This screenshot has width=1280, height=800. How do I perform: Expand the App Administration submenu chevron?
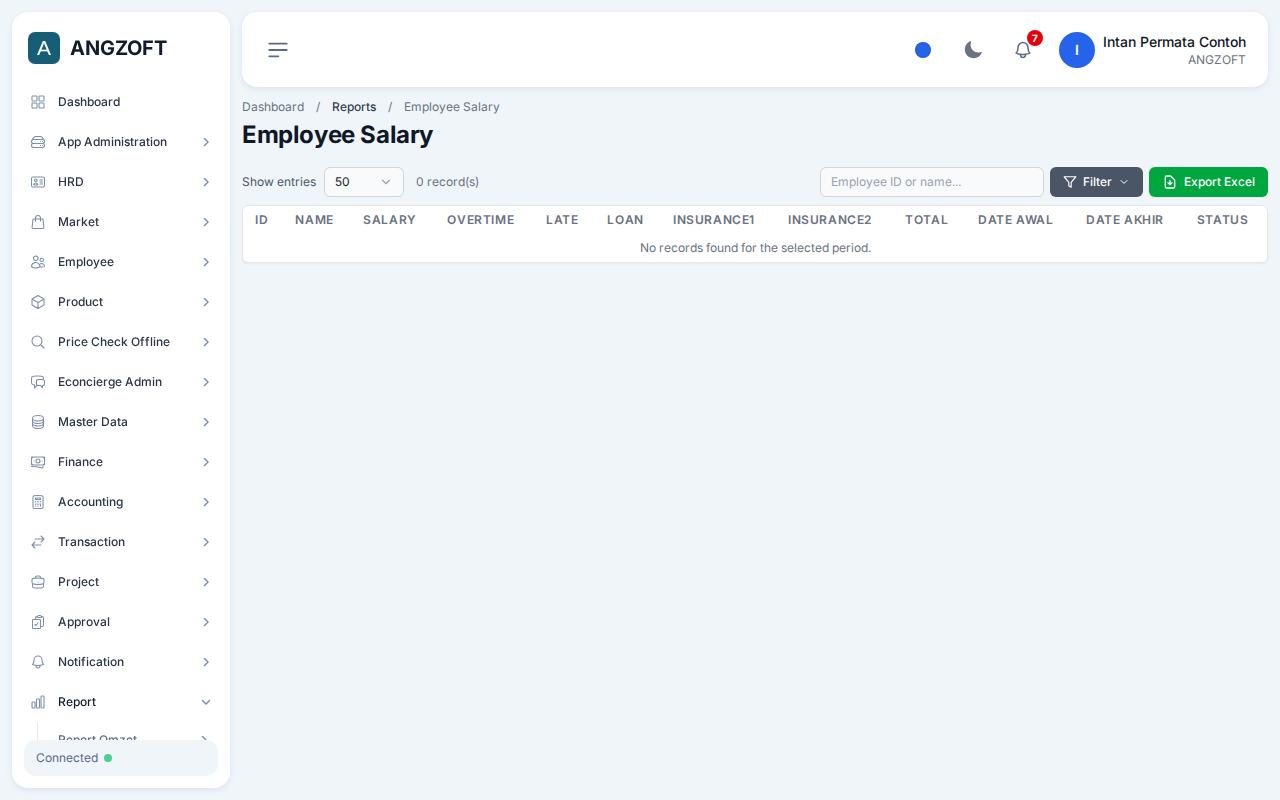tap(206, 142)
